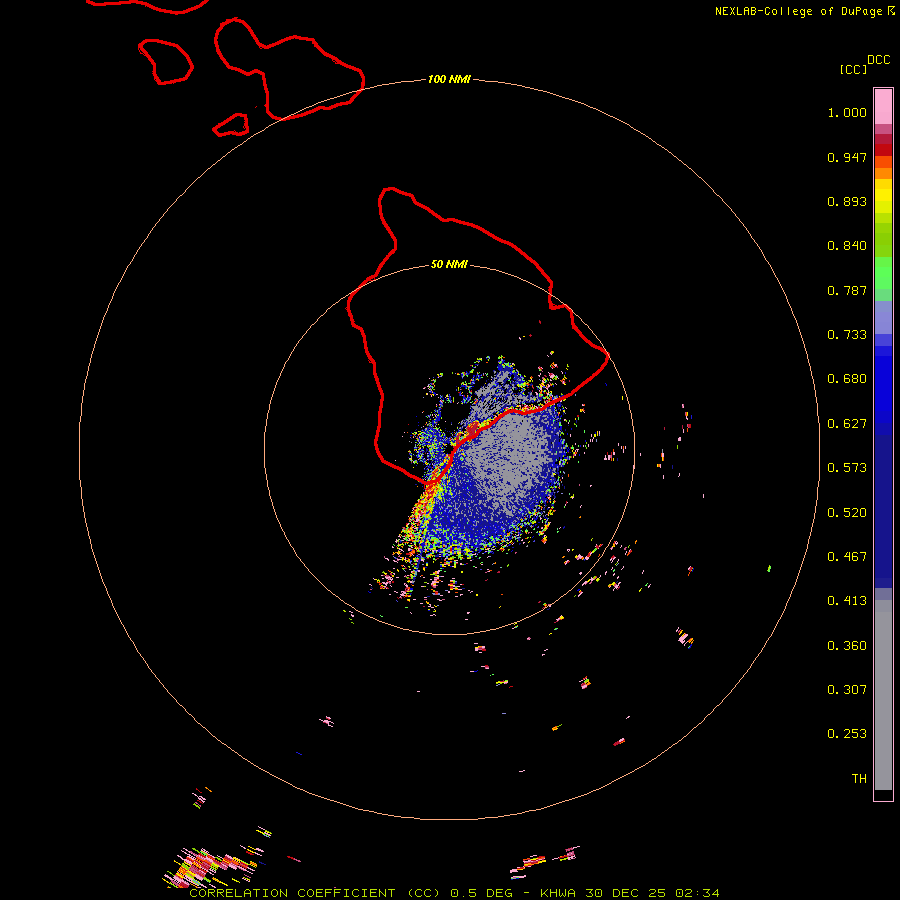Viewport: 900px width, 900px height.
Task: Select the 0.413 legend value
Action: coord(847,601)
